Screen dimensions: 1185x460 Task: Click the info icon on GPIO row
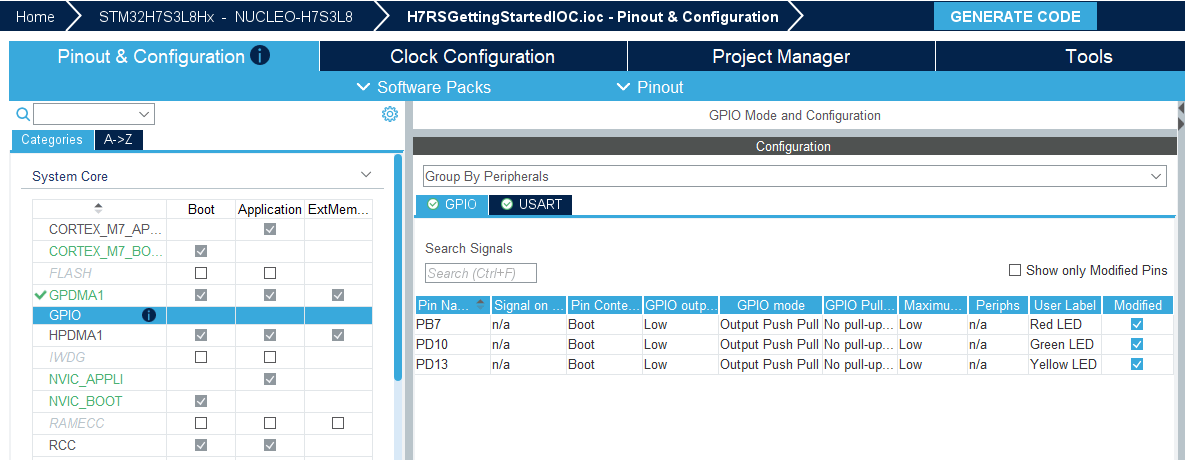click(149, 316)
